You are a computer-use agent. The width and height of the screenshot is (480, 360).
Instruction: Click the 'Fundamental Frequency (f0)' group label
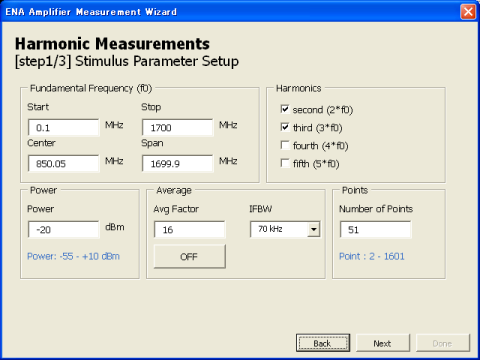click(x=91, y=88)
